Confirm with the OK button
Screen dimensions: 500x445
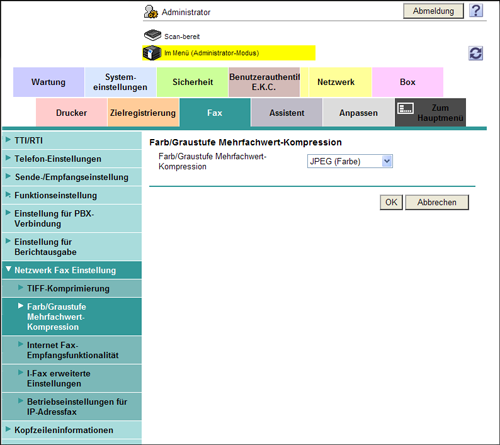391,202
